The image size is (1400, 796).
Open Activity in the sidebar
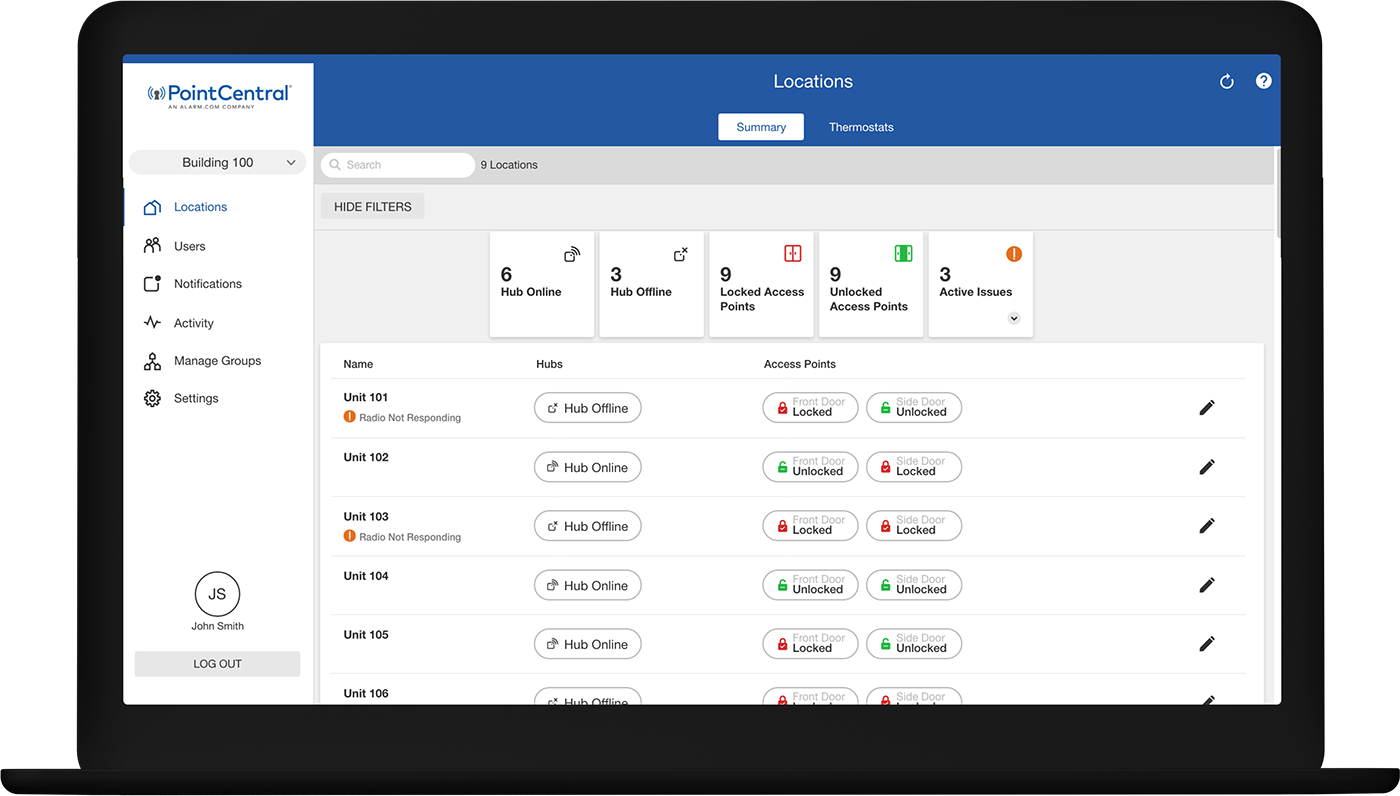[218, 323]
